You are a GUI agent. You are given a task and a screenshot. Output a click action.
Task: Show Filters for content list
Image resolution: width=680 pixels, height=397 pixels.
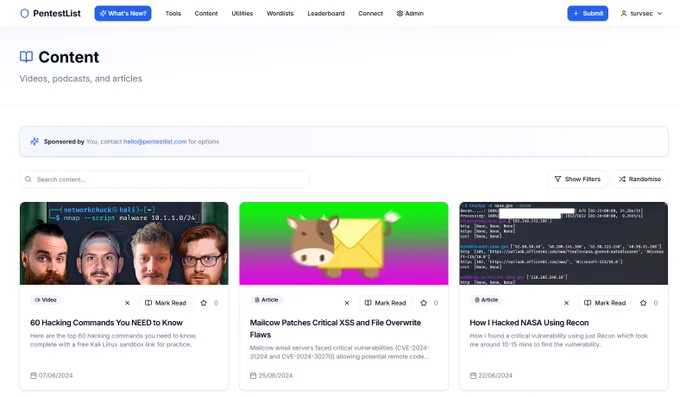pos(577,179)
